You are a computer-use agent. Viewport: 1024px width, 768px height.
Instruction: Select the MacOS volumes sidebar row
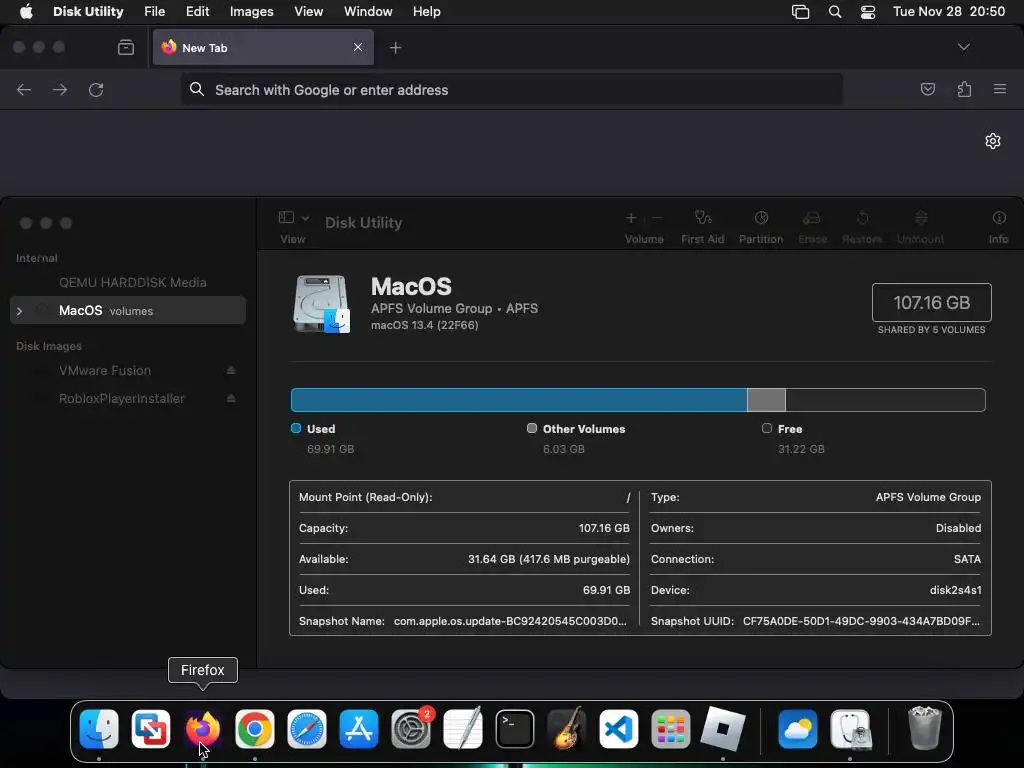(128, 310)
